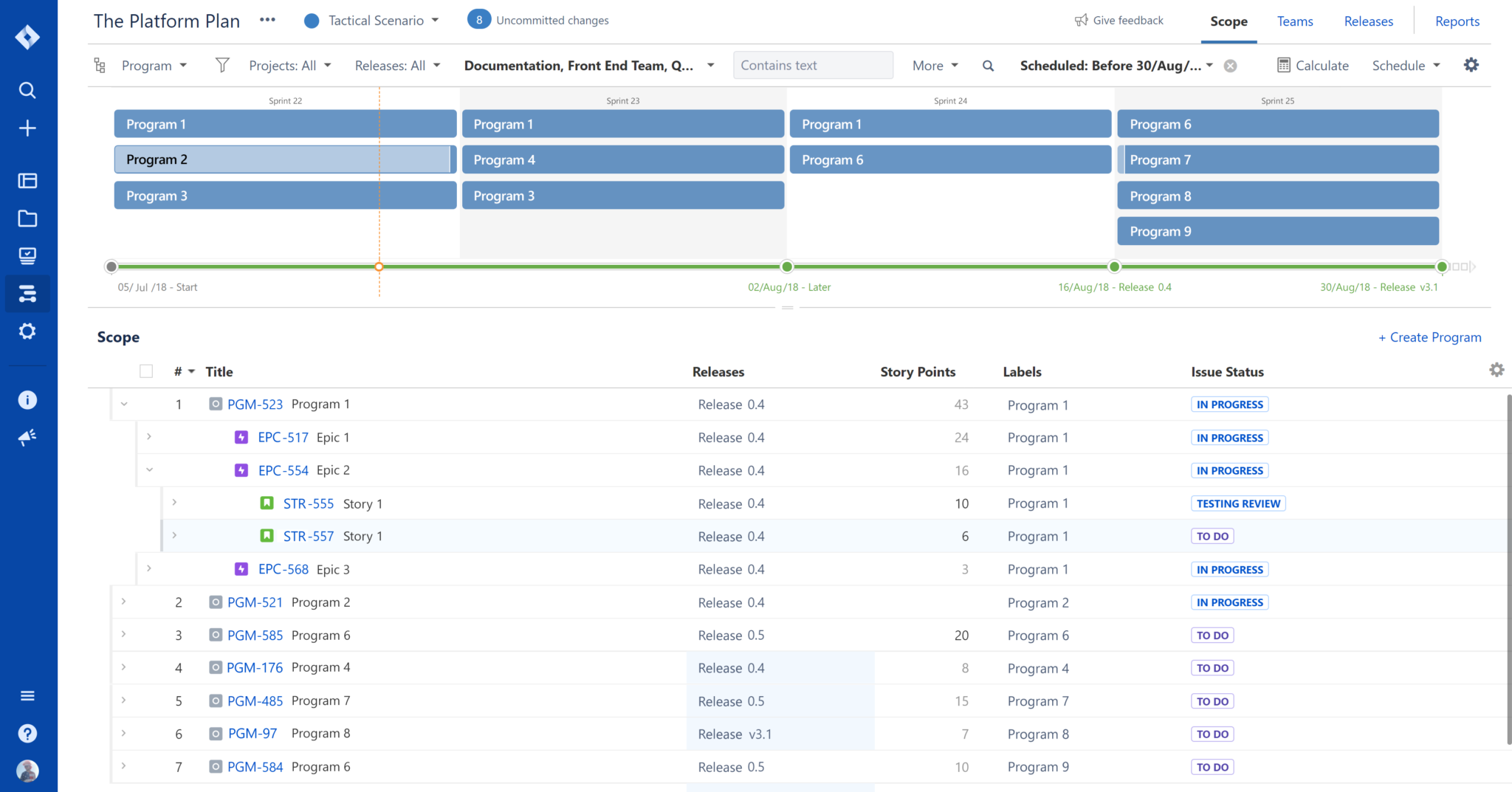
Task: Open the plan settings gear in the toolbar
Action: pos(1471,65)
